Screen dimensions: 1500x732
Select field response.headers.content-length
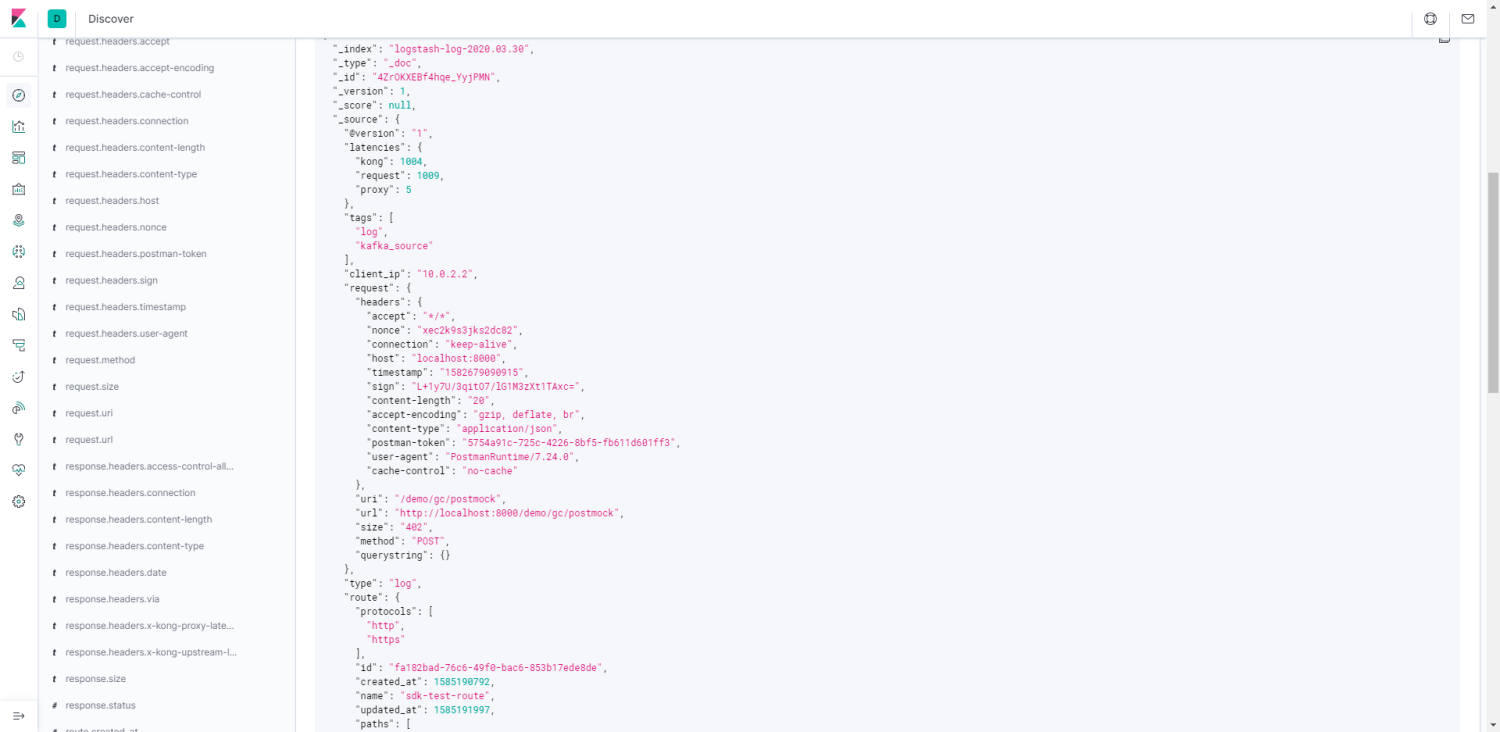139,520
